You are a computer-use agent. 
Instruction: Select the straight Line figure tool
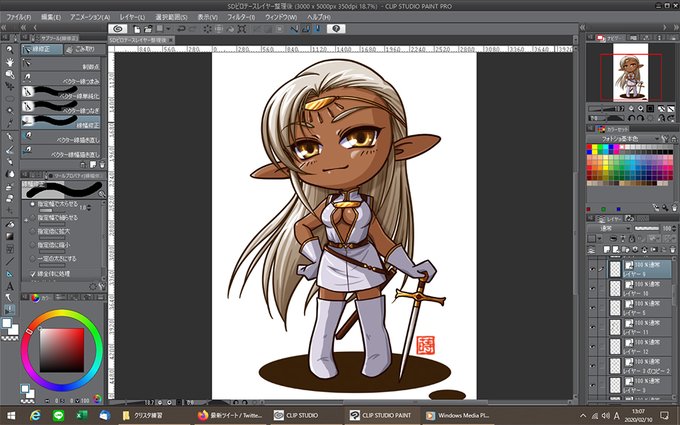(10, 262)
